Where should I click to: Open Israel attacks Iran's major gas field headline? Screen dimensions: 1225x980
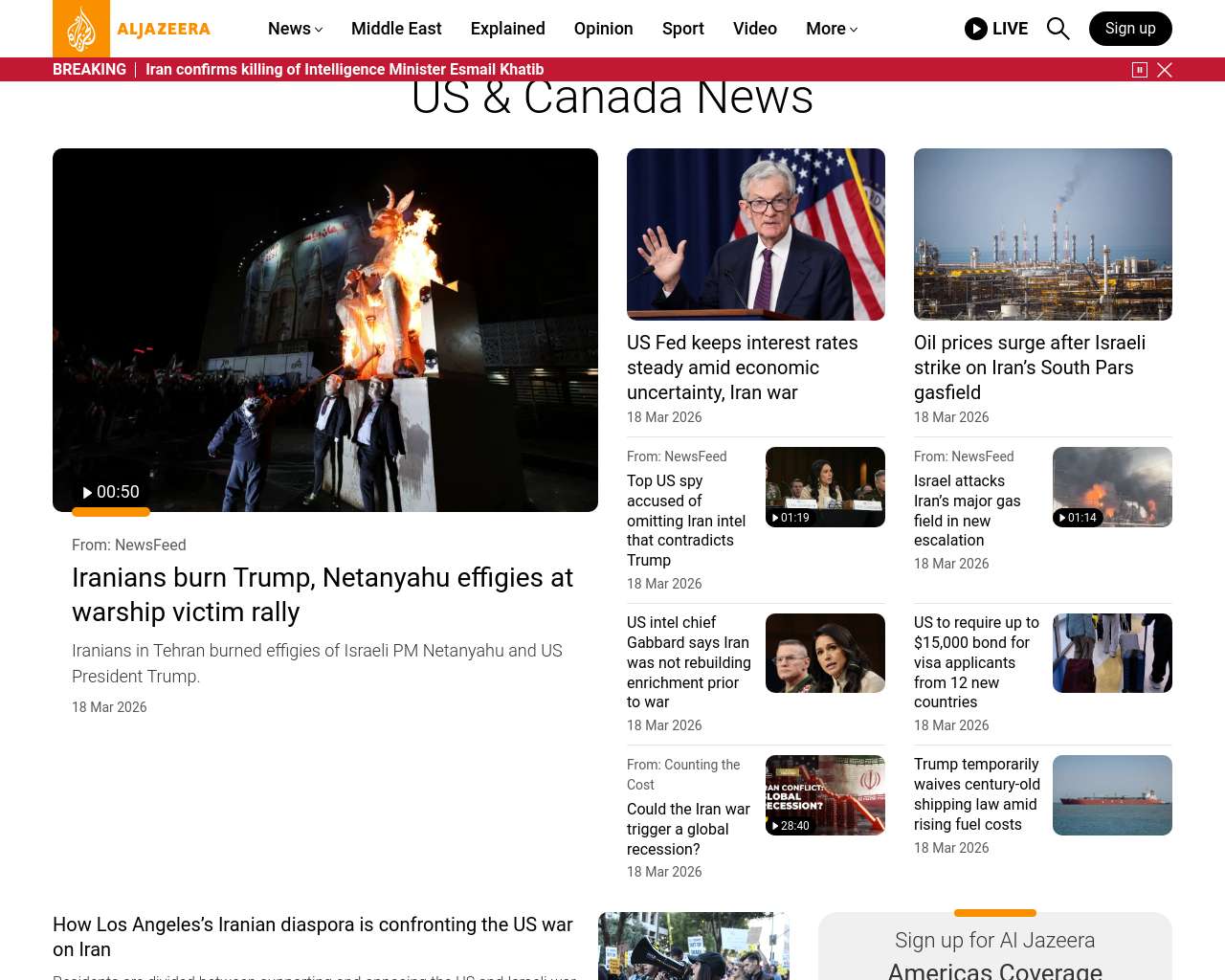[968, 510]
